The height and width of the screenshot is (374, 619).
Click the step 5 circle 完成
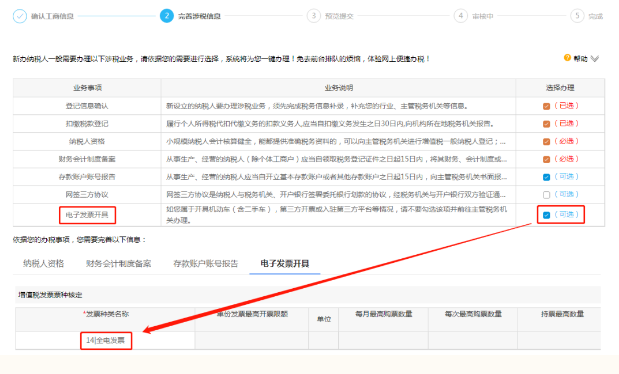coord(577,16)
